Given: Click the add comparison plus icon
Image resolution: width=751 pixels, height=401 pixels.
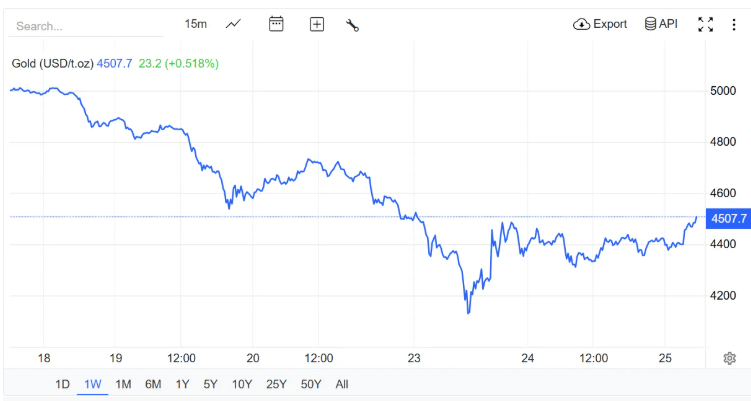Looking at the screenshot, I should (317, 24).
